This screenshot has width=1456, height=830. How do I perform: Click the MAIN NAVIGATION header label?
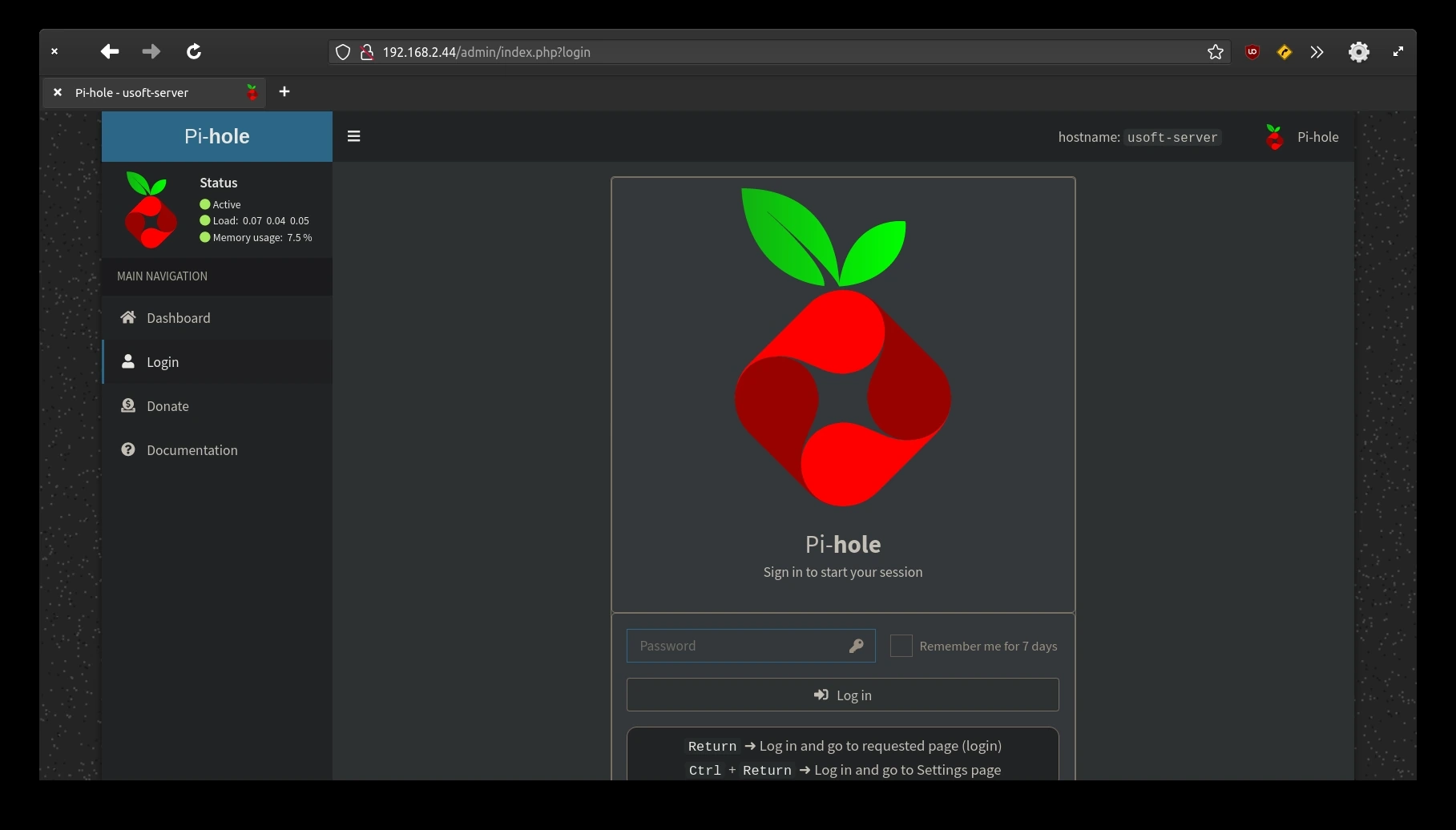click(x=162, y=276)
